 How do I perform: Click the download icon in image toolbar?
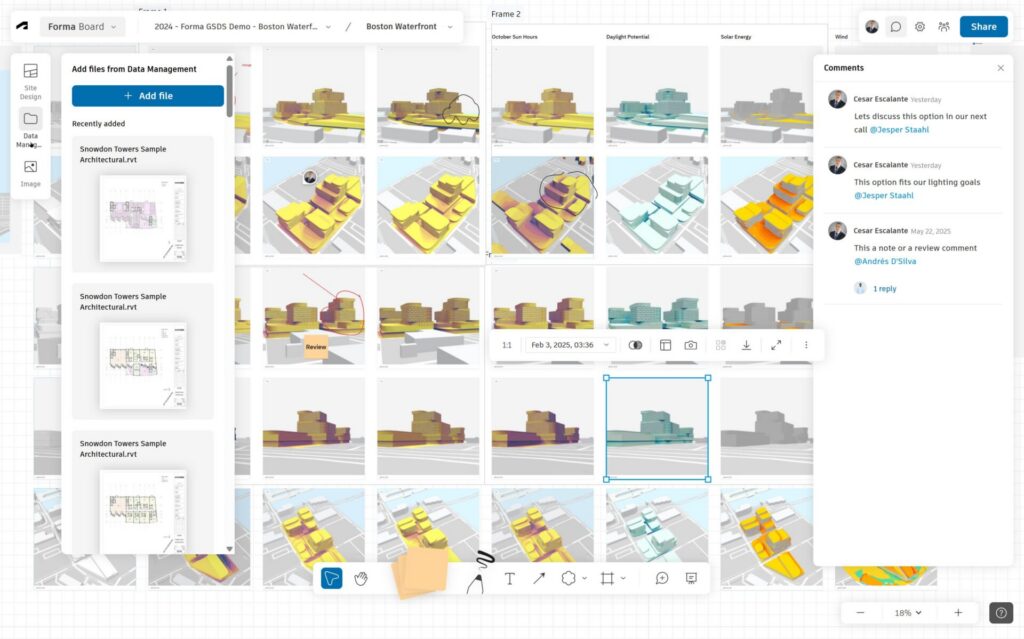pos(746,345)
